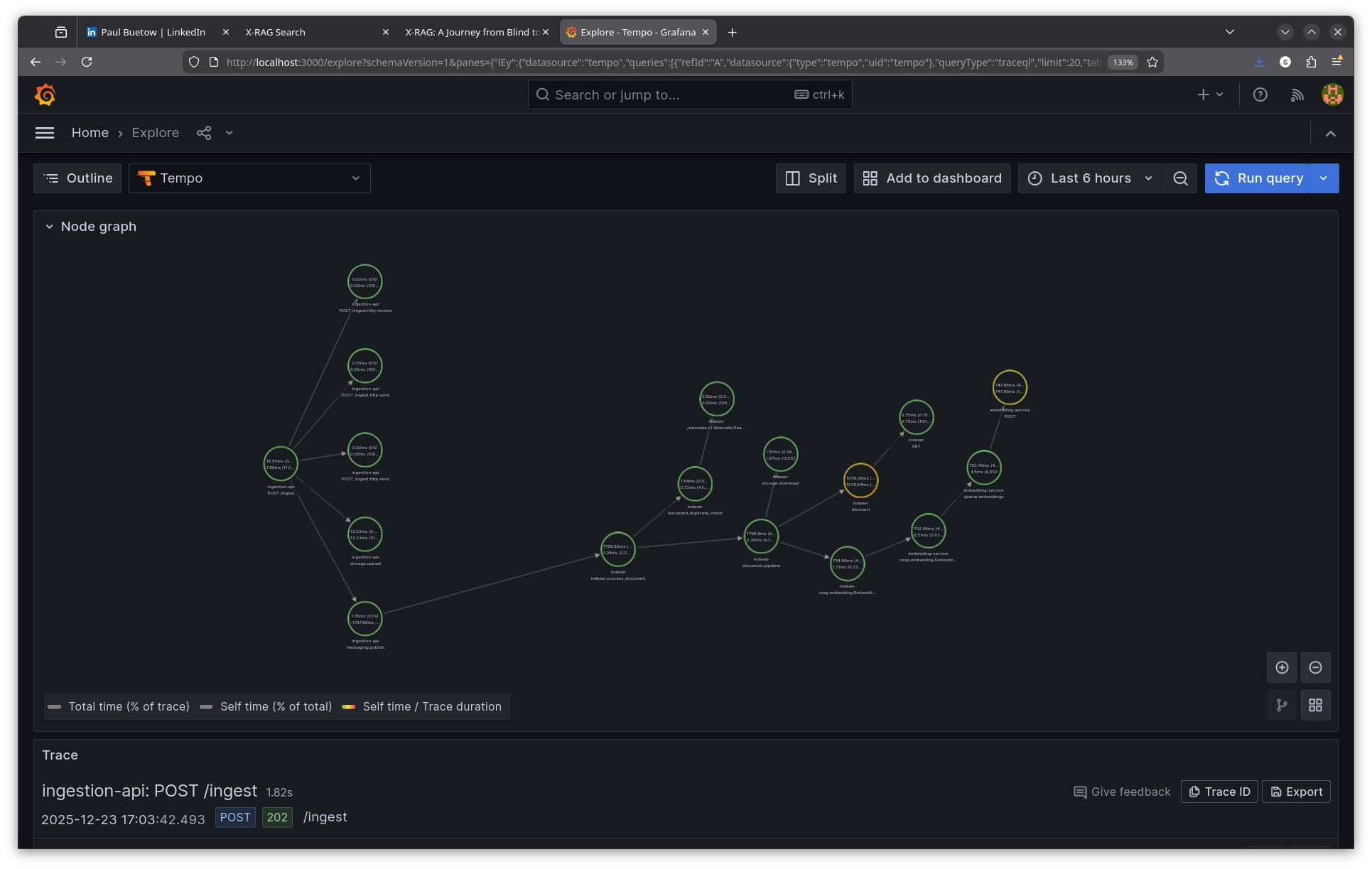Click the zoom out time range icon

[x=1180, y=178]
